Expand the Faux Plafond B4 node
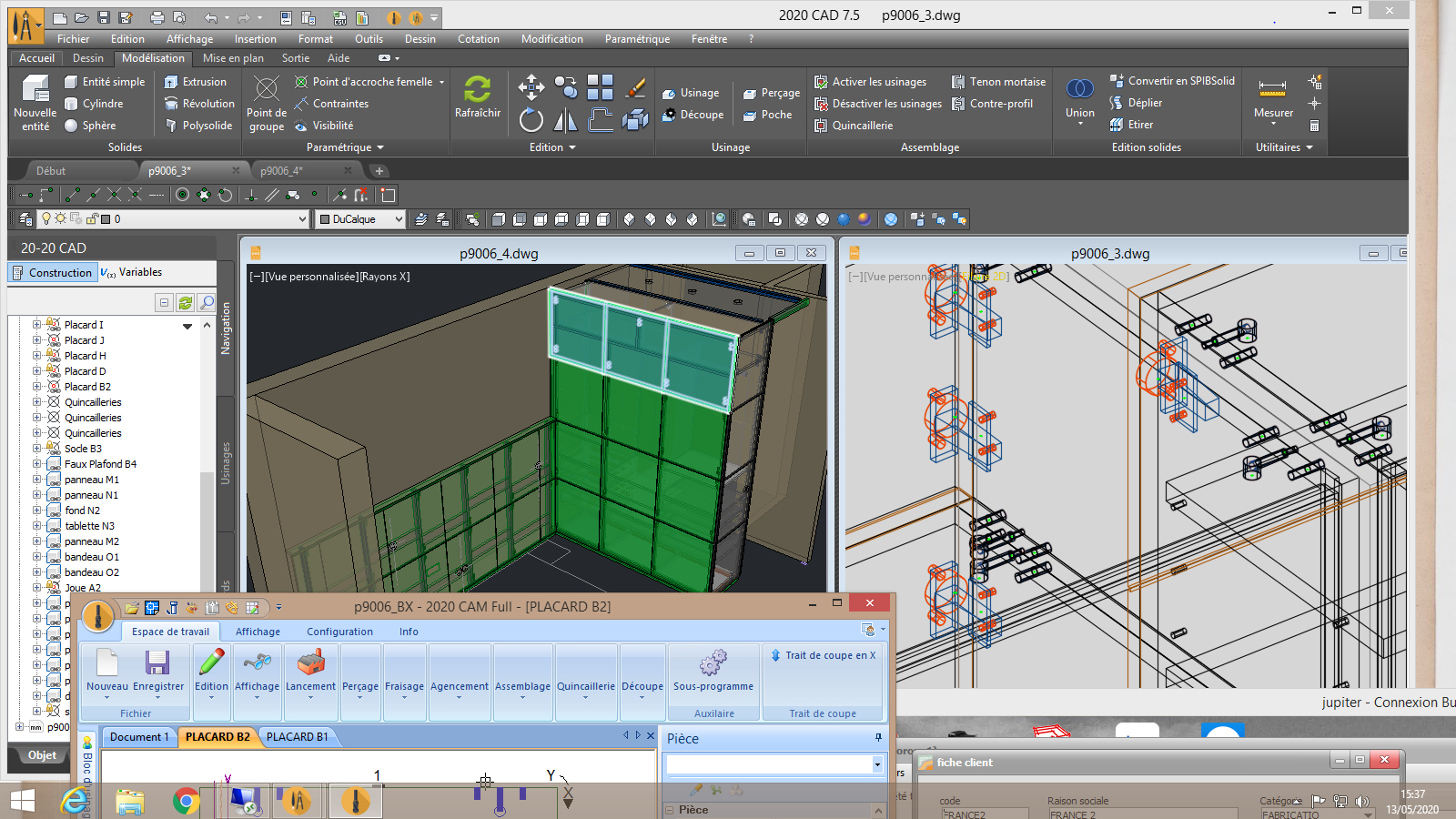Viewport: 1456px width, 819px height. click(x=36, y=463)
